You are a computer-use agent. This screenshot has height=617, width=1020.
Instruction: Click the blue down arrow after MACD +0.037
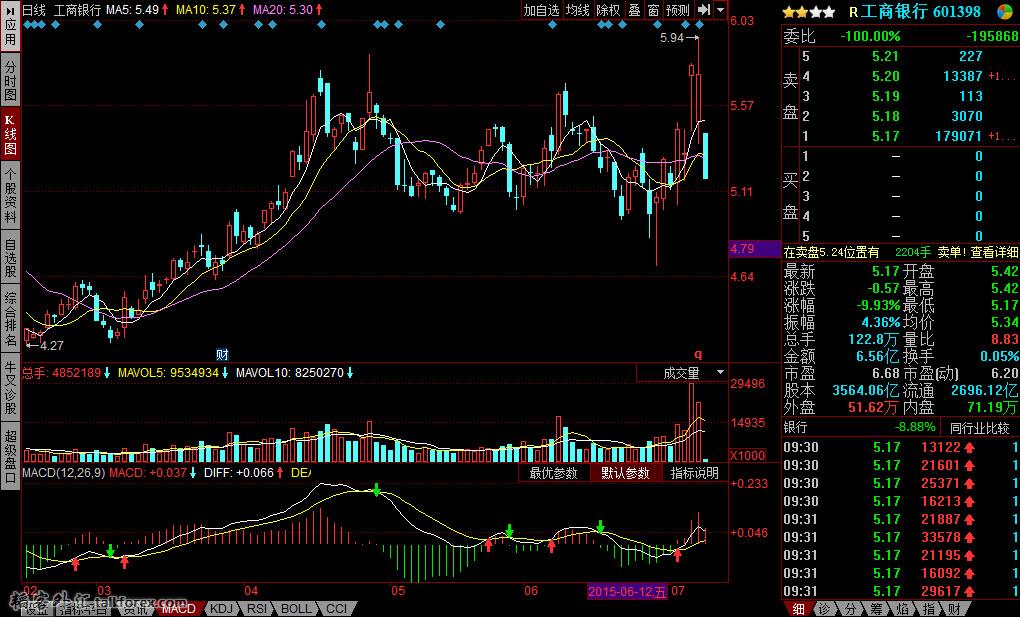click(x=193, y=473)
